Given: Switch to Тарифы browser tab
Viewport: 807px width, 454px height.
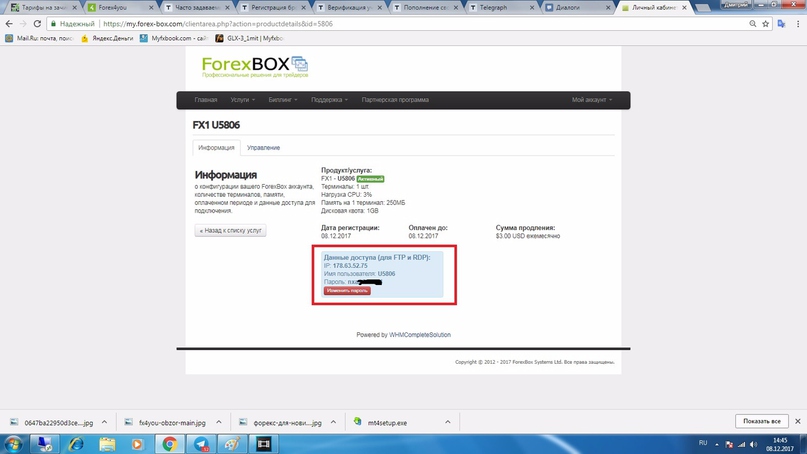Looking at the screenshot, I should 43,8.
